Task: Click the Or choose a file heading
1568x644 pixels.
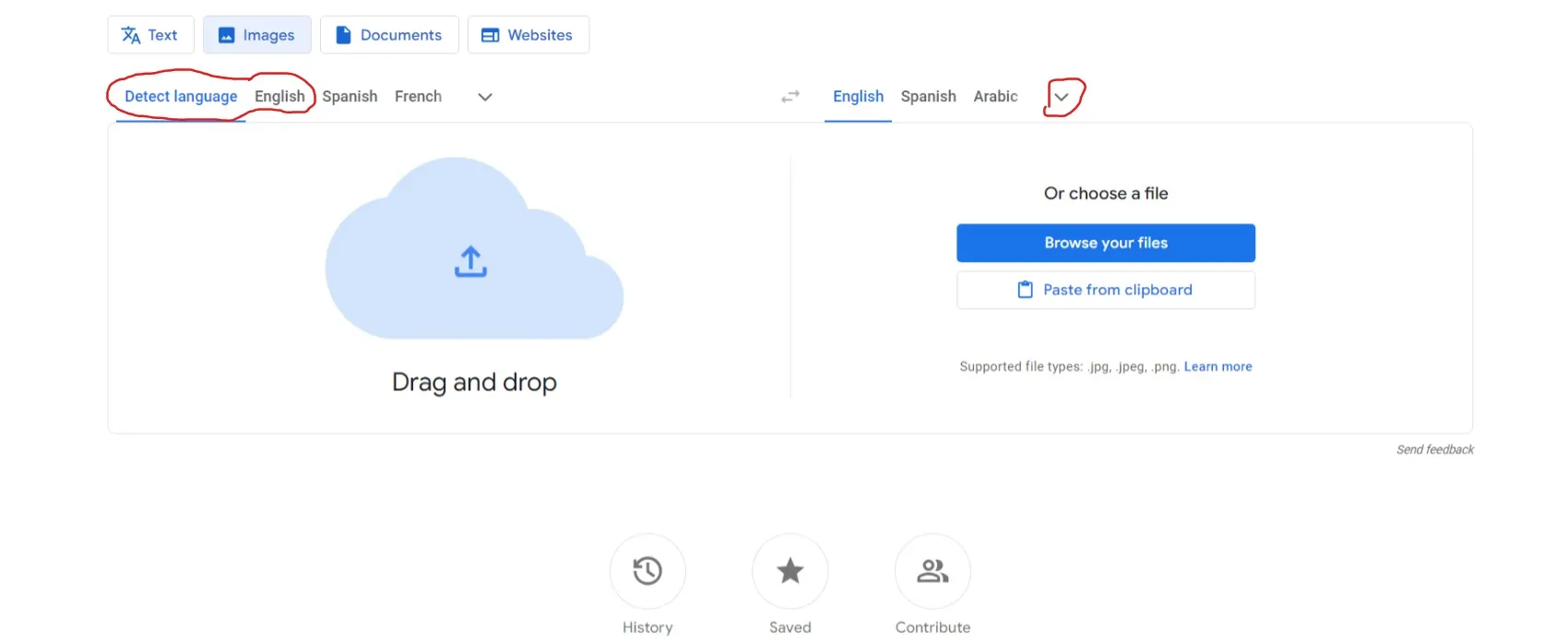Action: [1106, 193]
